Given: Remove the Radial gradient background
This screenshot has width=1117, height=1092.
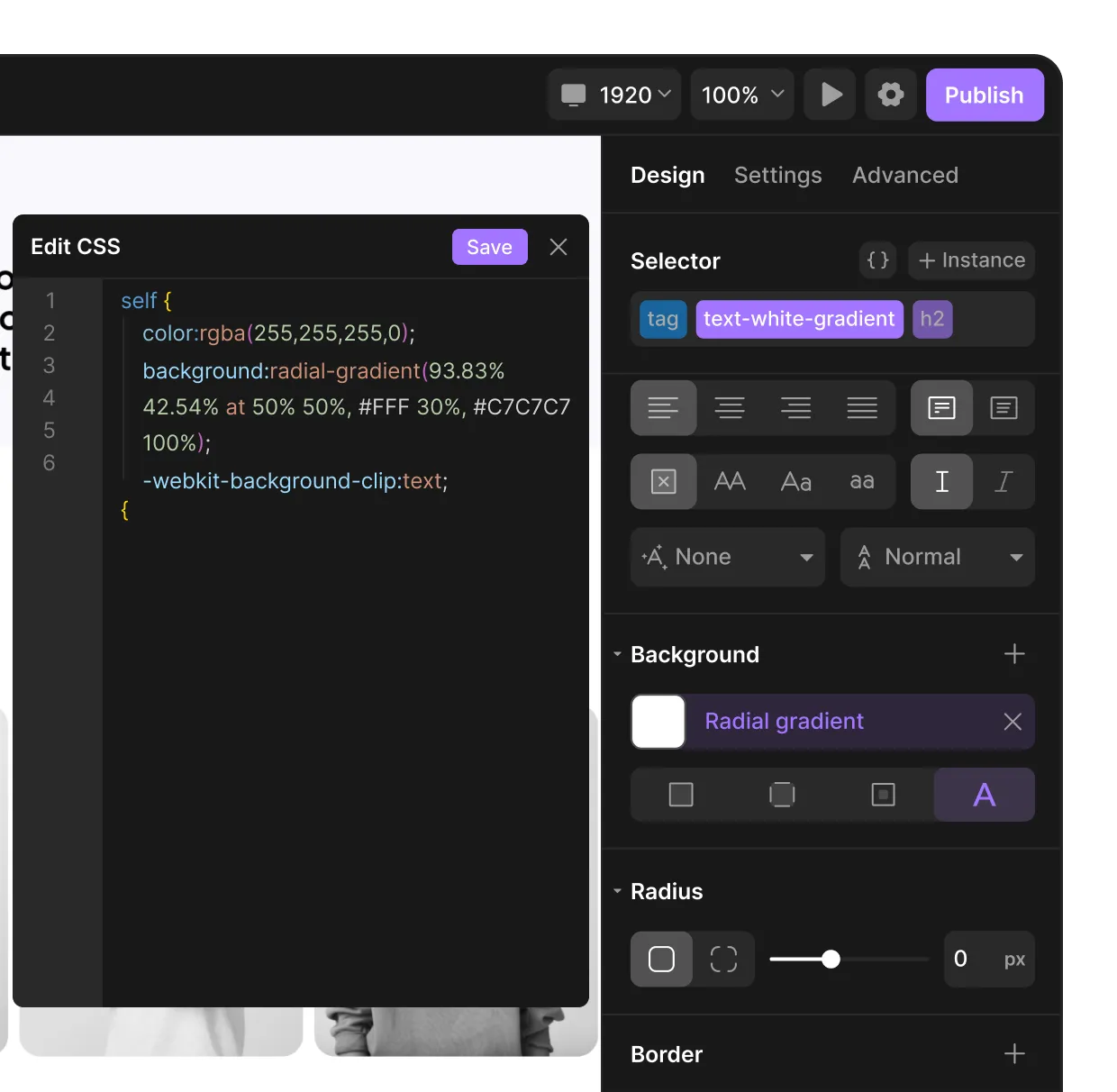Looking at the screenshot, I should click(x=1013, y=722).
